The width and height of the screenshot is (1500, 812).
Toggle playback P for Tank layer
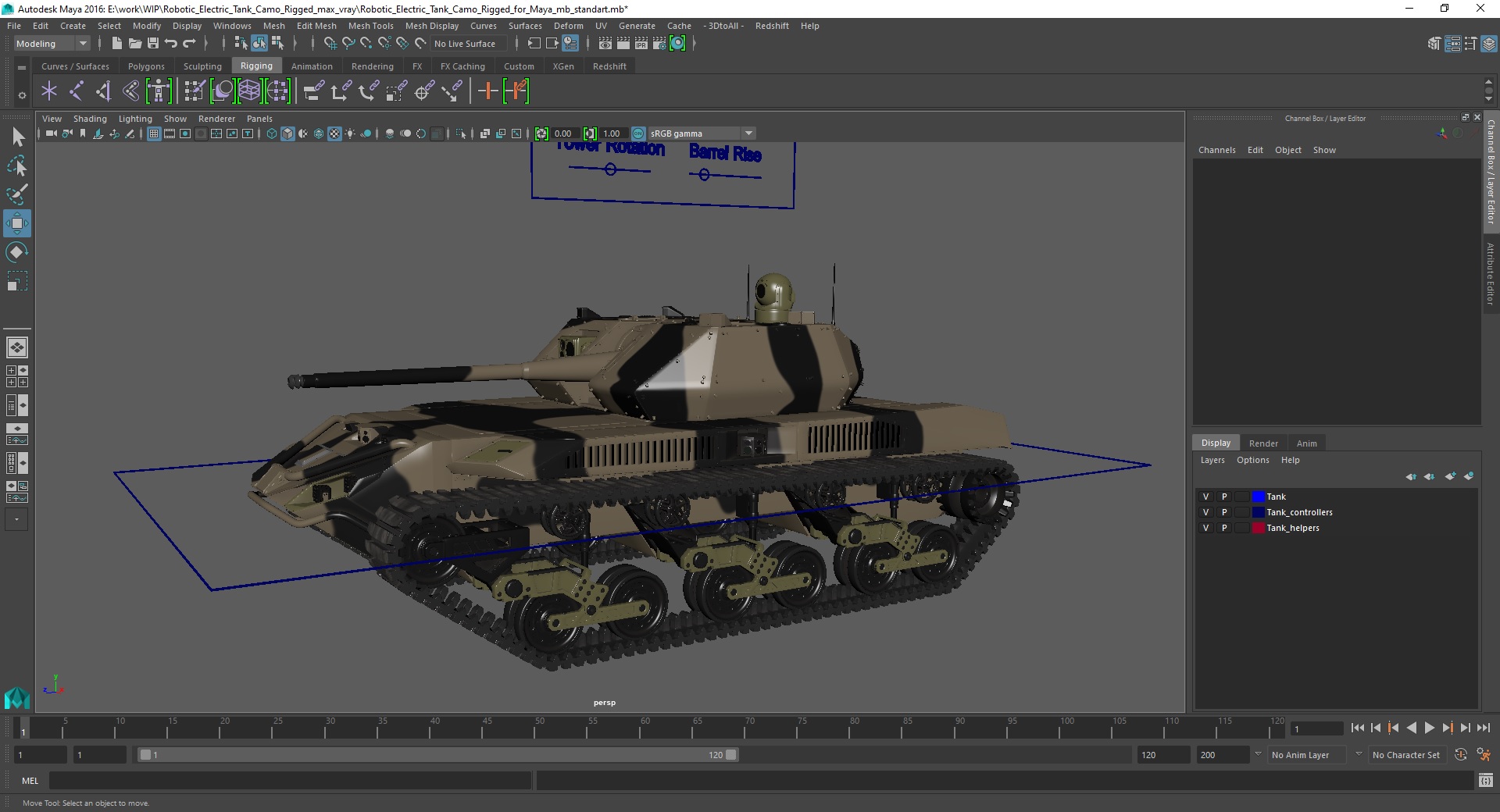pyautogui.click(x=1224, y=497)
